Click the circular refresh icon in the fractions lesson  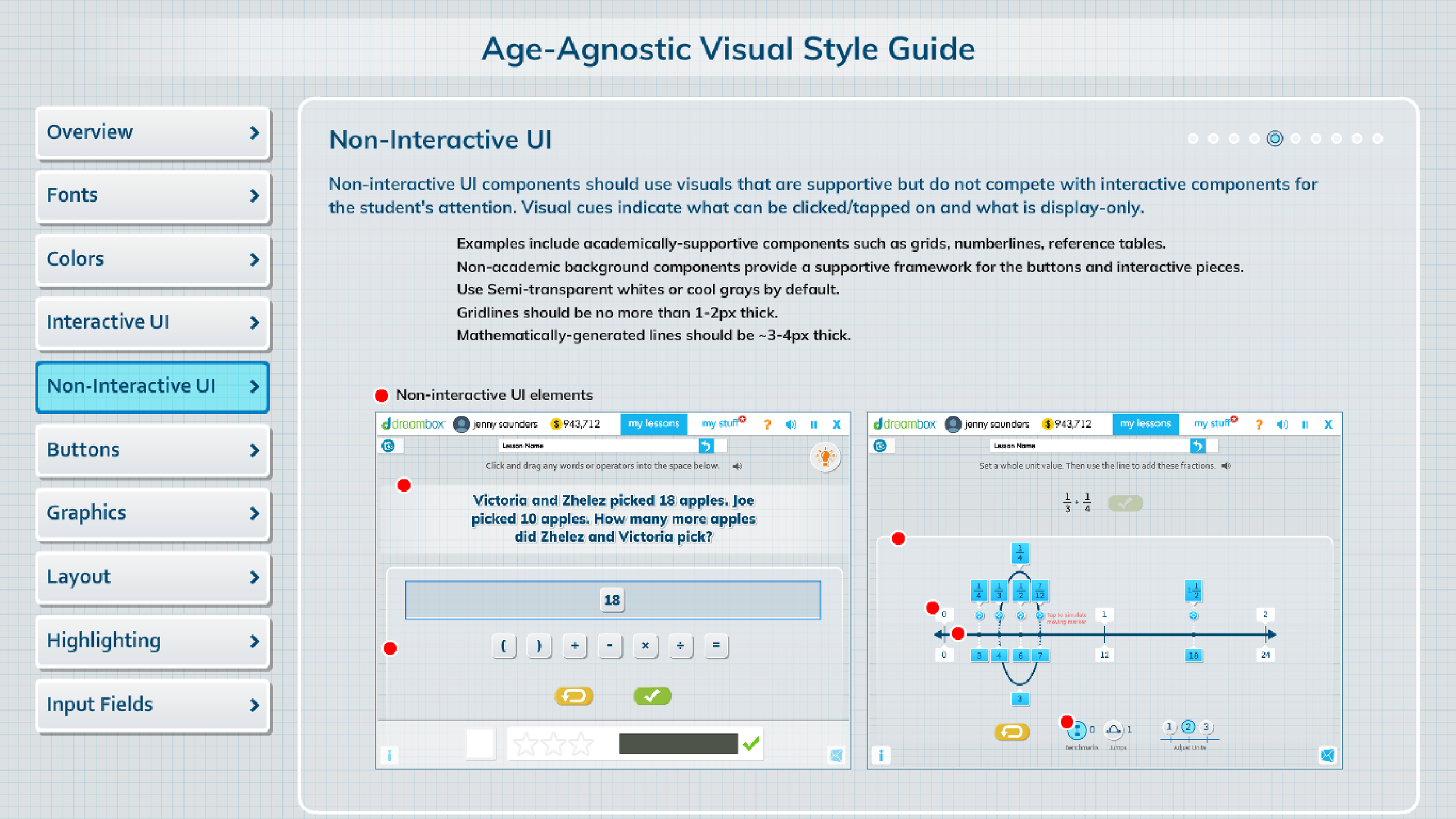pos(880,446)
